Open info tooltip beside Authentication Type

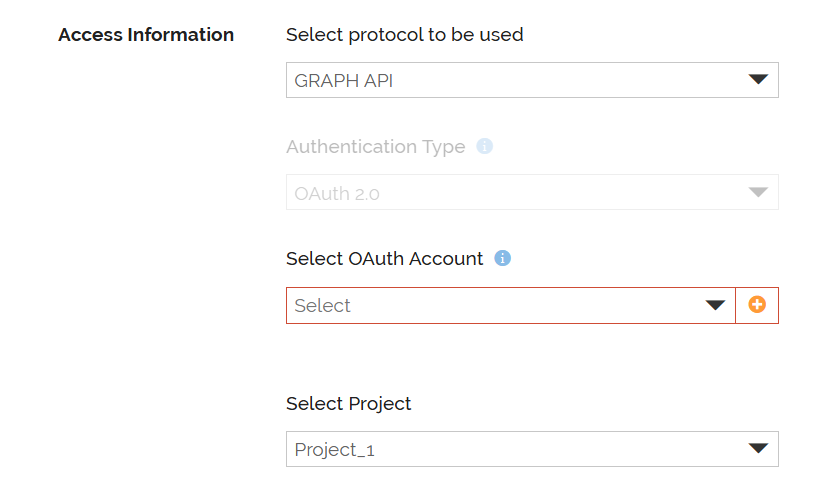tap(485, 146)
